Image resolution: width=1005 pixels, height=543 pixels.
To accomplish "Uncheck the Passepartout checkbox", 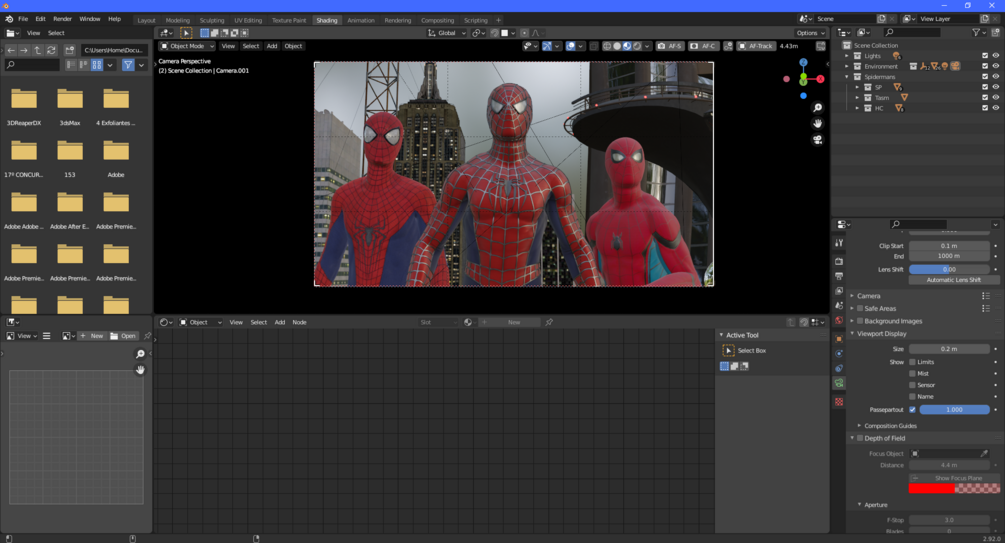I will (912, 410).
